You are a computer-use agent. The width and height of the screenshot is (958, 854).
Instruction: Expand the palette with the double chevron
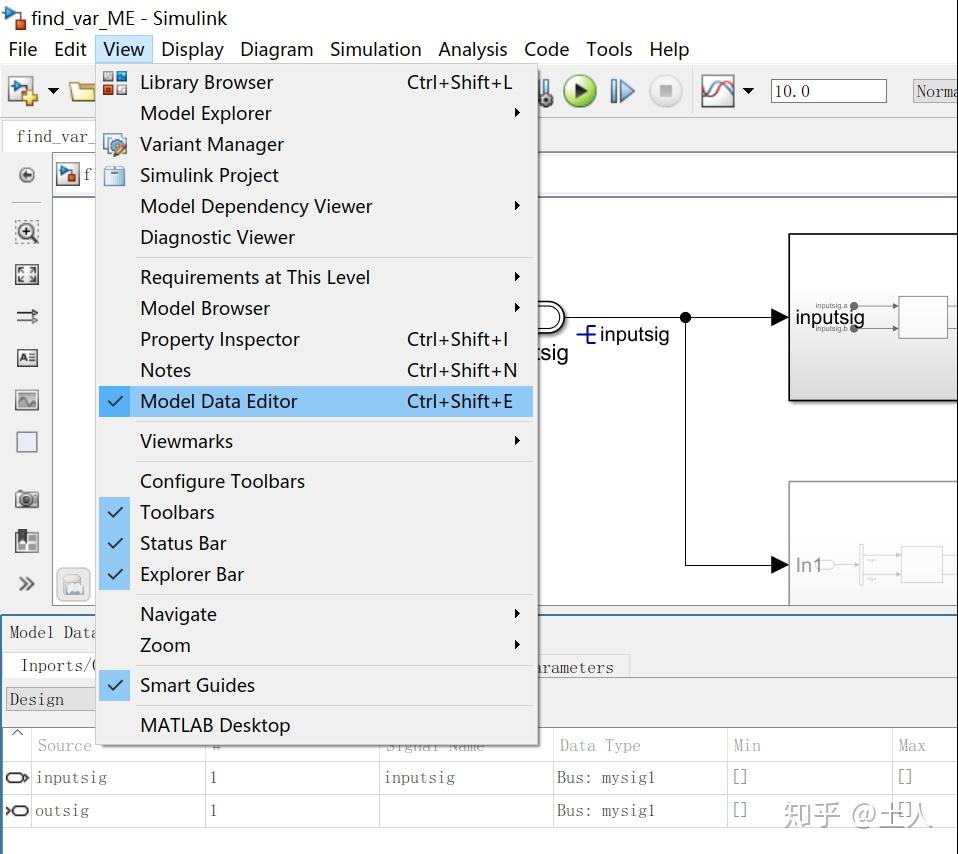pos(26,584)
